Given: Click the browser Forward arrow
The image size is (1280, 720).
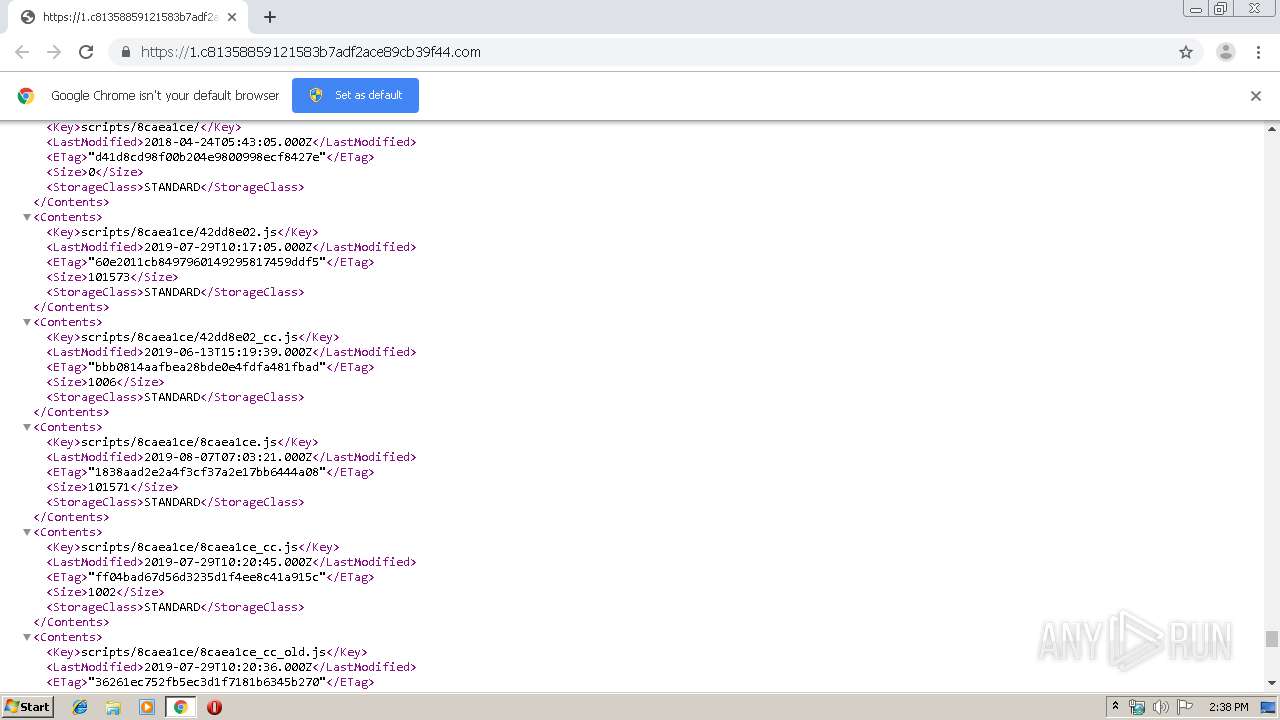Looking at the screenshot, I should tap(54, 52).
